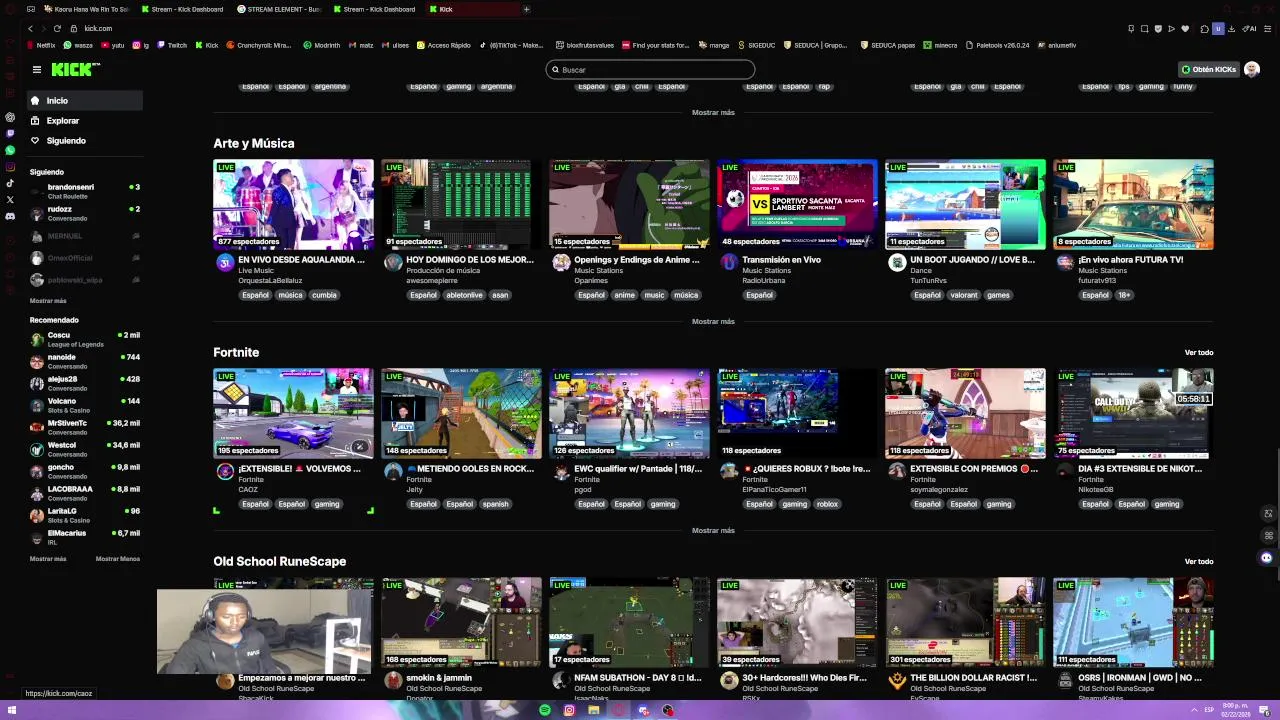Open TikTok in the browser sidebar
The height and width of the screenshot is (720, 1280).
click(x=10, y=183)
